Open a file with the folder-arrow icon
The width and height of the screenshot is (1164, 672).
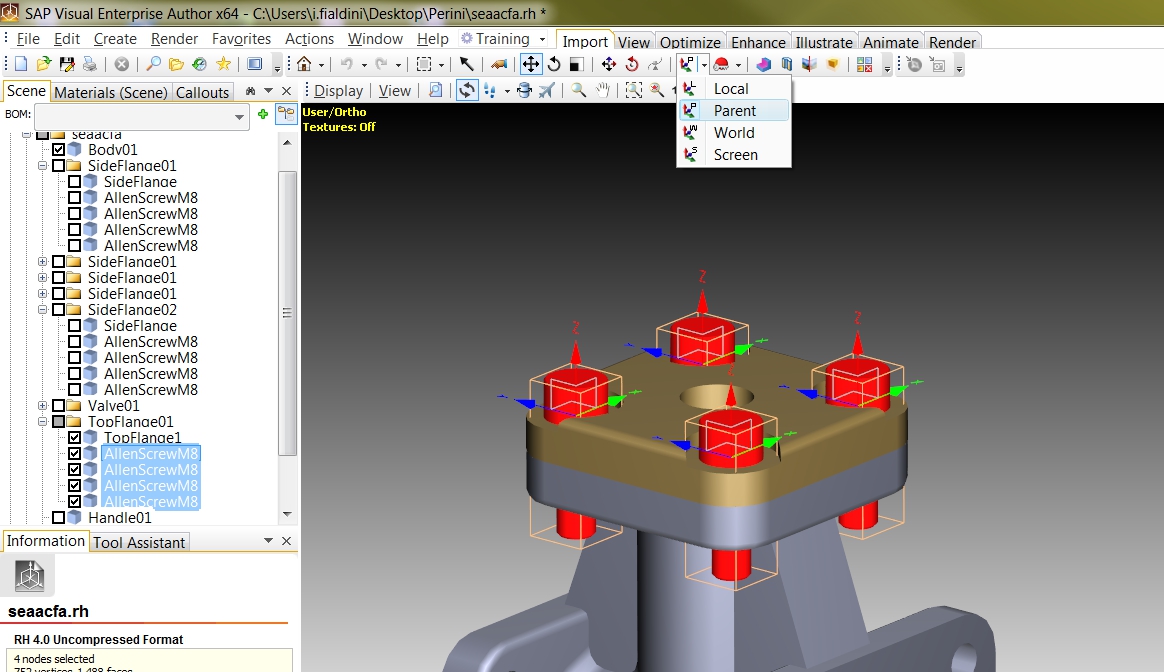pos(44,65)
